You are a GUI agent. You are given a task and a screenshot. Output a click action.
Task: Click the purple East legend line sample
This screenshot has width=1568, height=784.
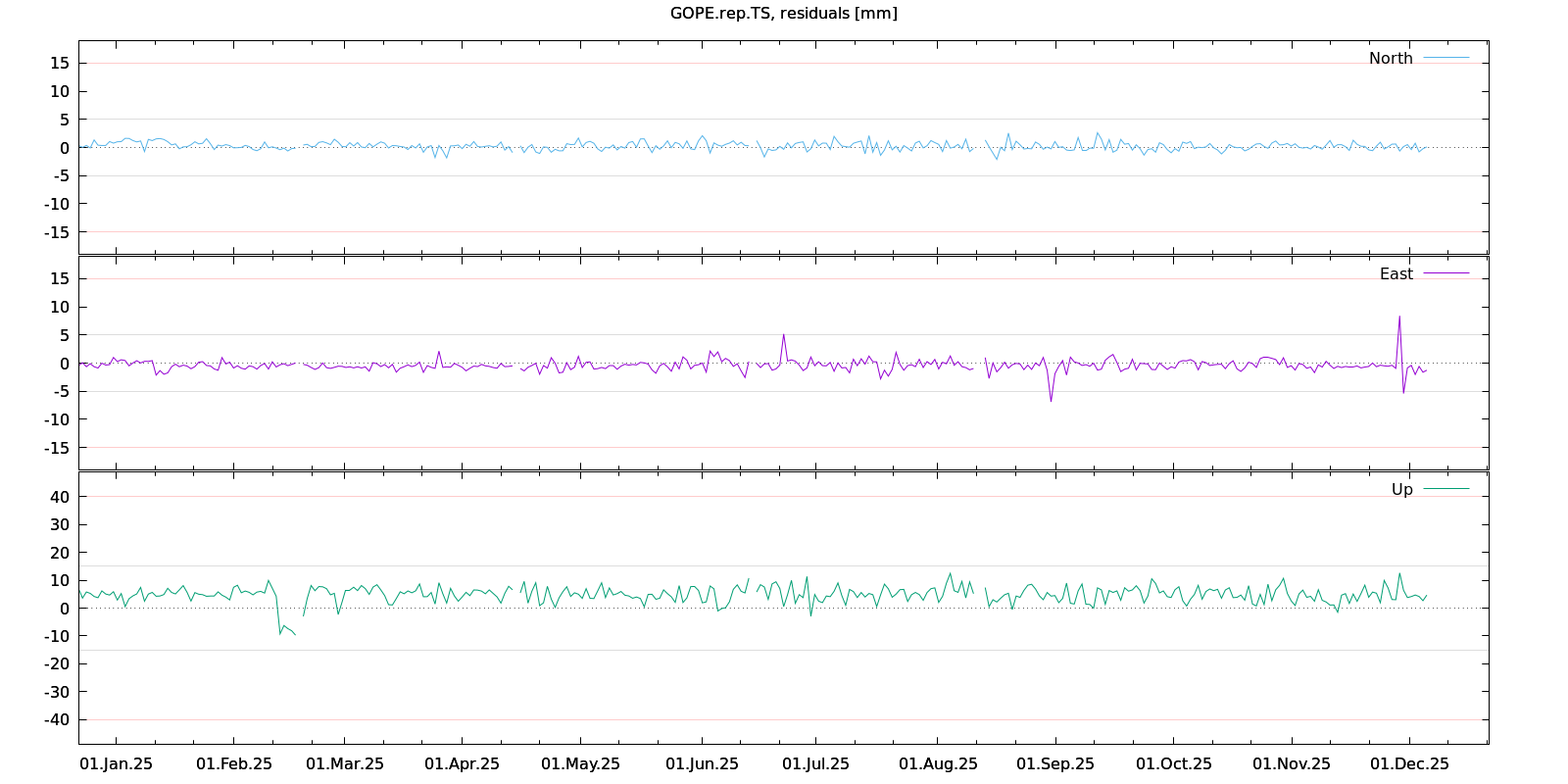(1445, 273)
